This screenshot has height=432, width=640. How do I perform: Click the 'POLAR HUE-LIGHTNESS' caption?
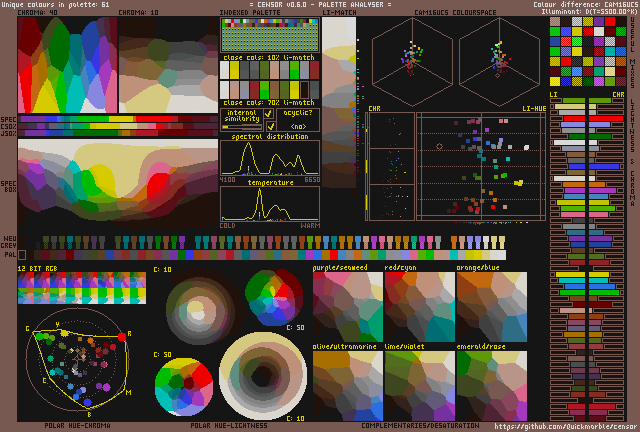point(229,425)
